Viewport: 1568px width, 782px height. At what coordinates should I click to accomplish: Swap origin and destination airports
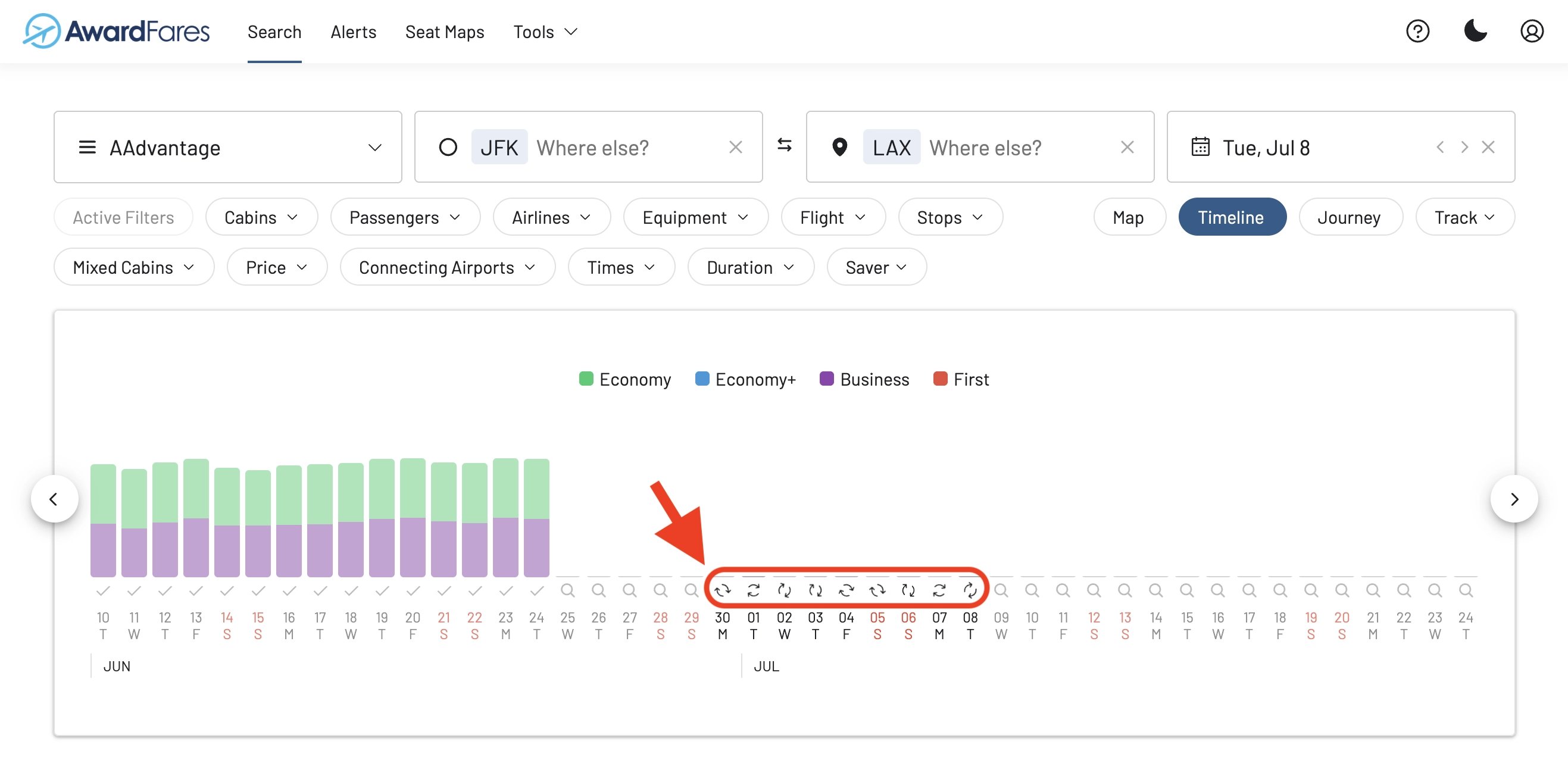coord(784,145)
